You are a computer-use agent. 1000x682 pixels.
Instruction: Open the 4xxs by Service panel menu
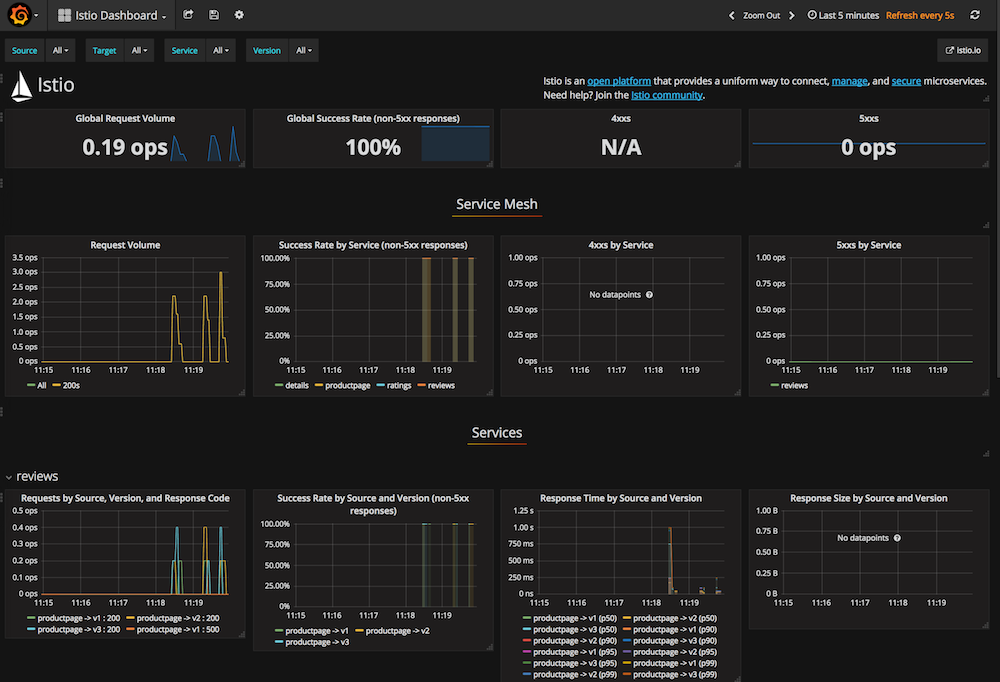[x=621, y=245]
